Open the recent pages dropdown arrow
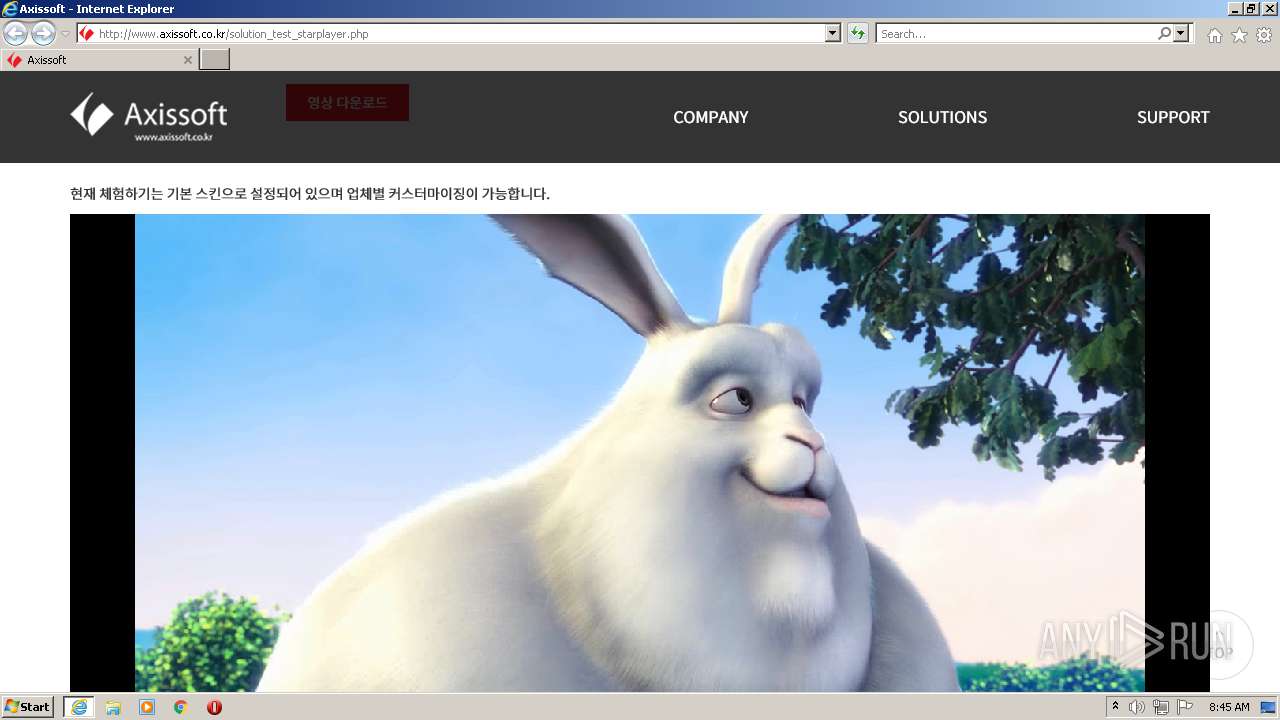Screen dimensions: 1280x720 [65, 34]
